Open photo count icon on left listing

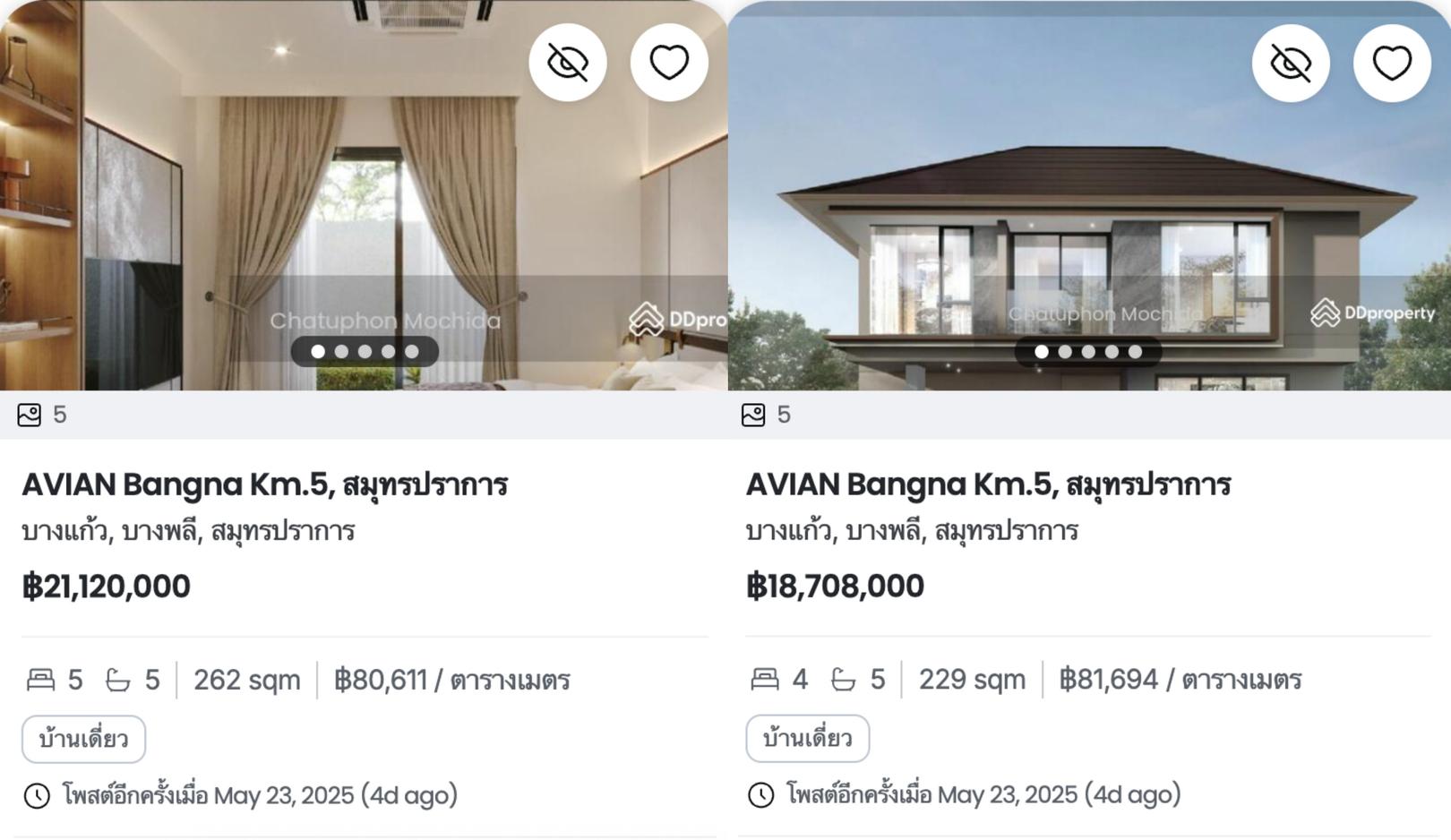[x=30, y=415]
